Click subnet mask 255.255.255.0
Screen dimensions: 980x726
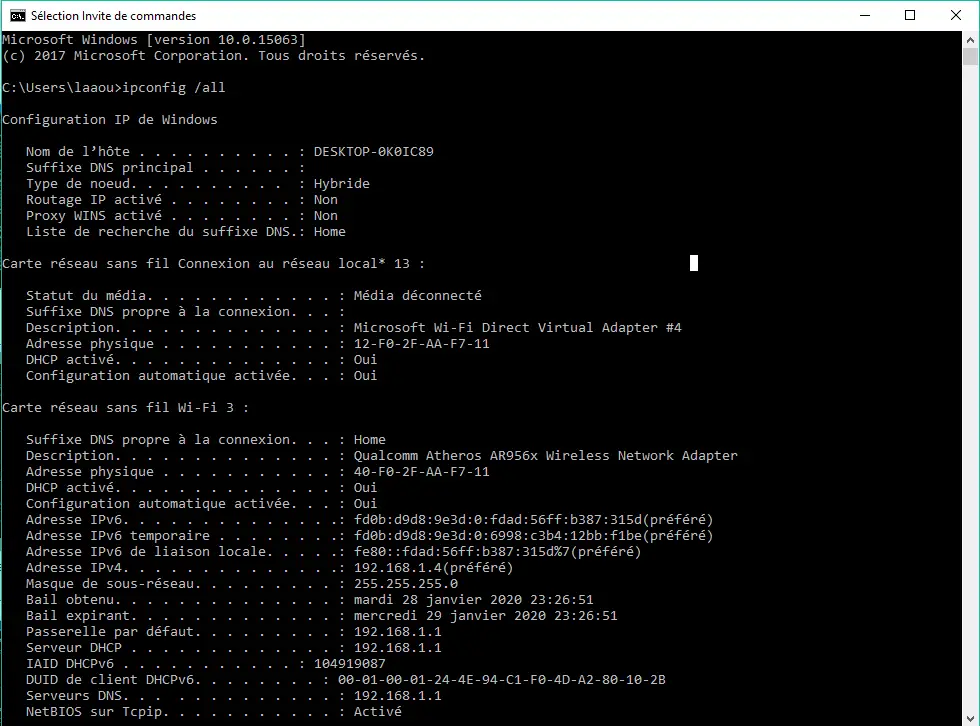click(406, 584)
